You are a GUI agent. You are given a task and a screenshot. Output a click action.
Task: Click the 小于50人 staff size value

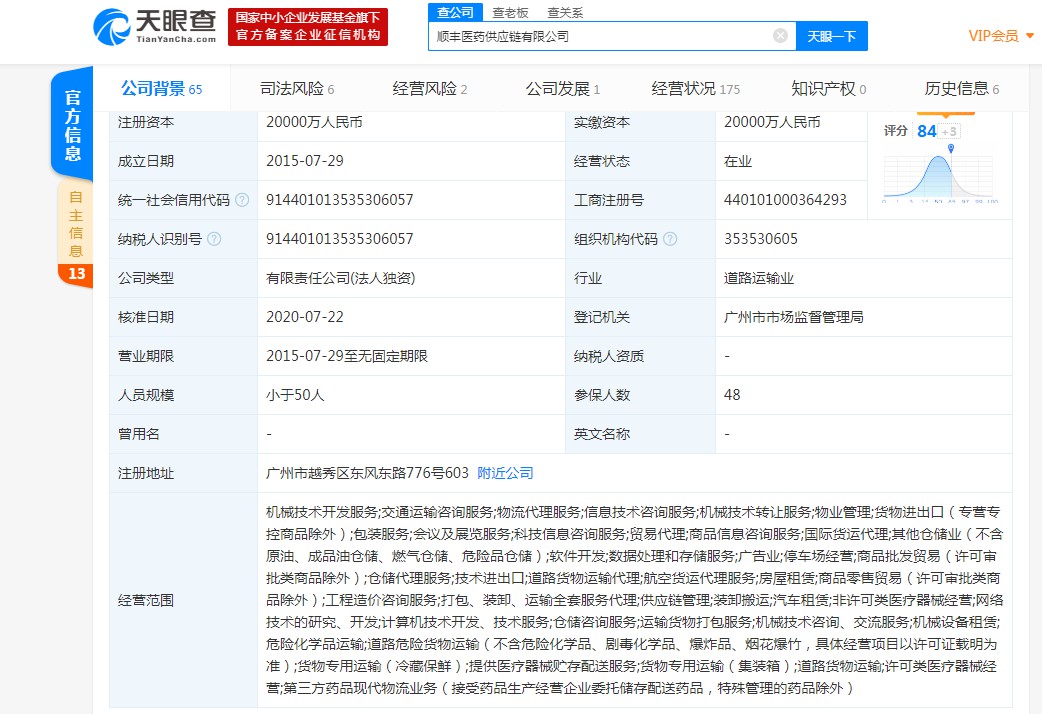295,395
